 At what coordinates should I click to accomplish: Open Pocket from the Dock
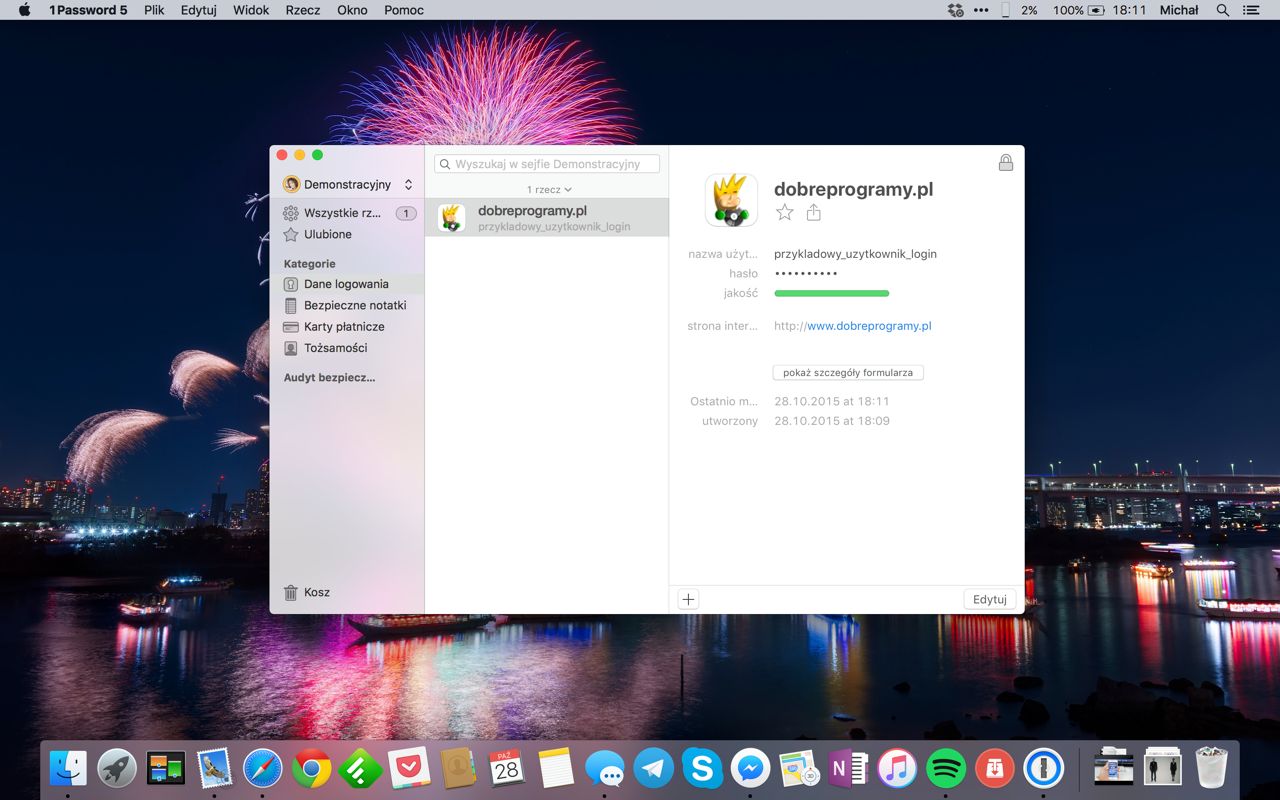click(409, 768)
